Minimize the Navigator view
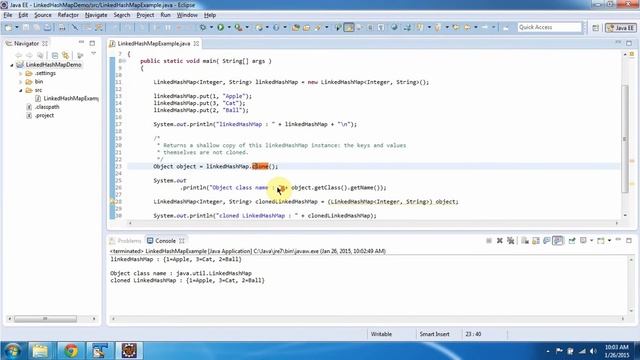 [x=81, y=43]
